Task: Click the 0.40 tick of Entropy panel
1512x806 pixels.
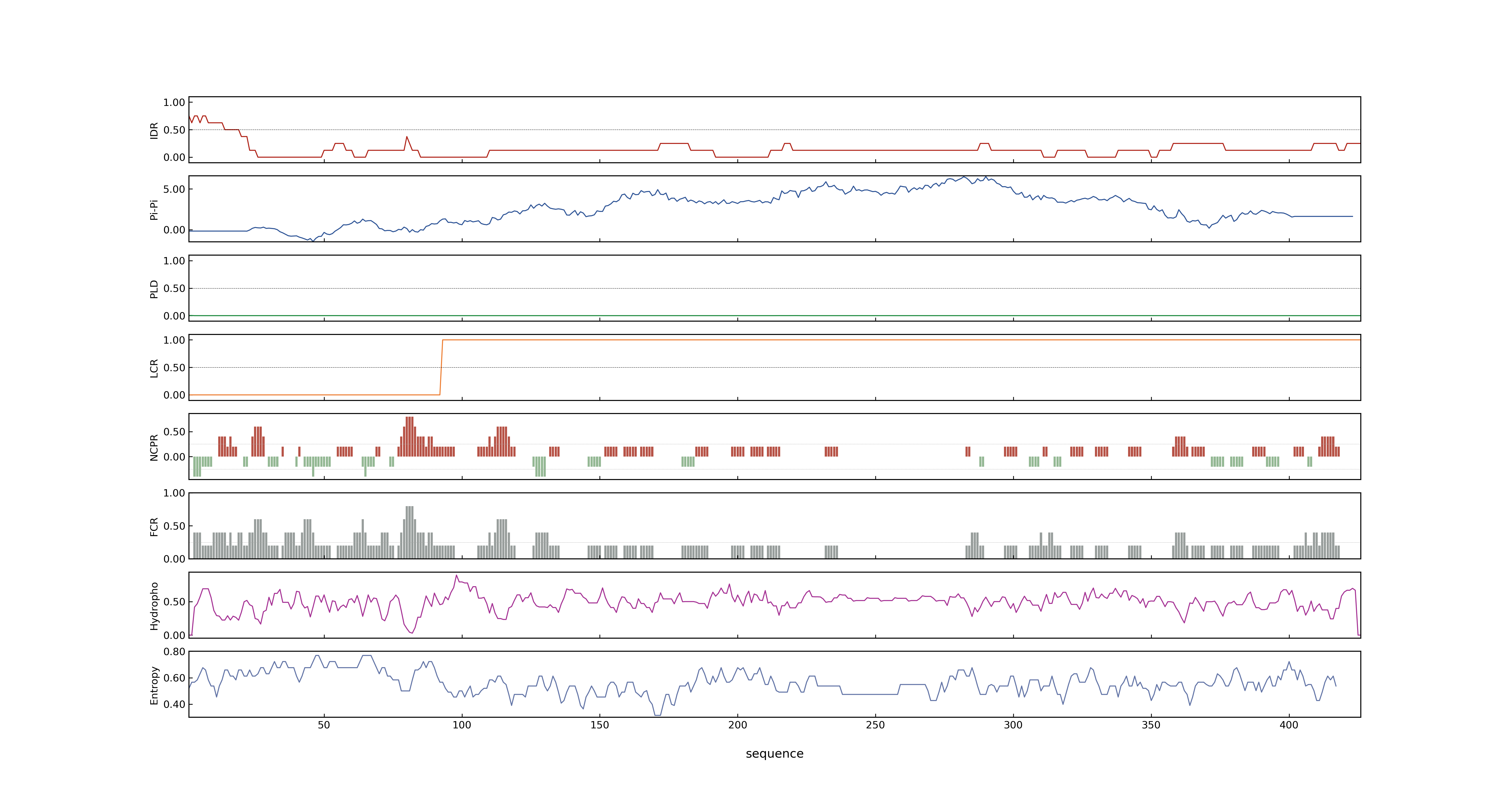Action: click(174, 704)
